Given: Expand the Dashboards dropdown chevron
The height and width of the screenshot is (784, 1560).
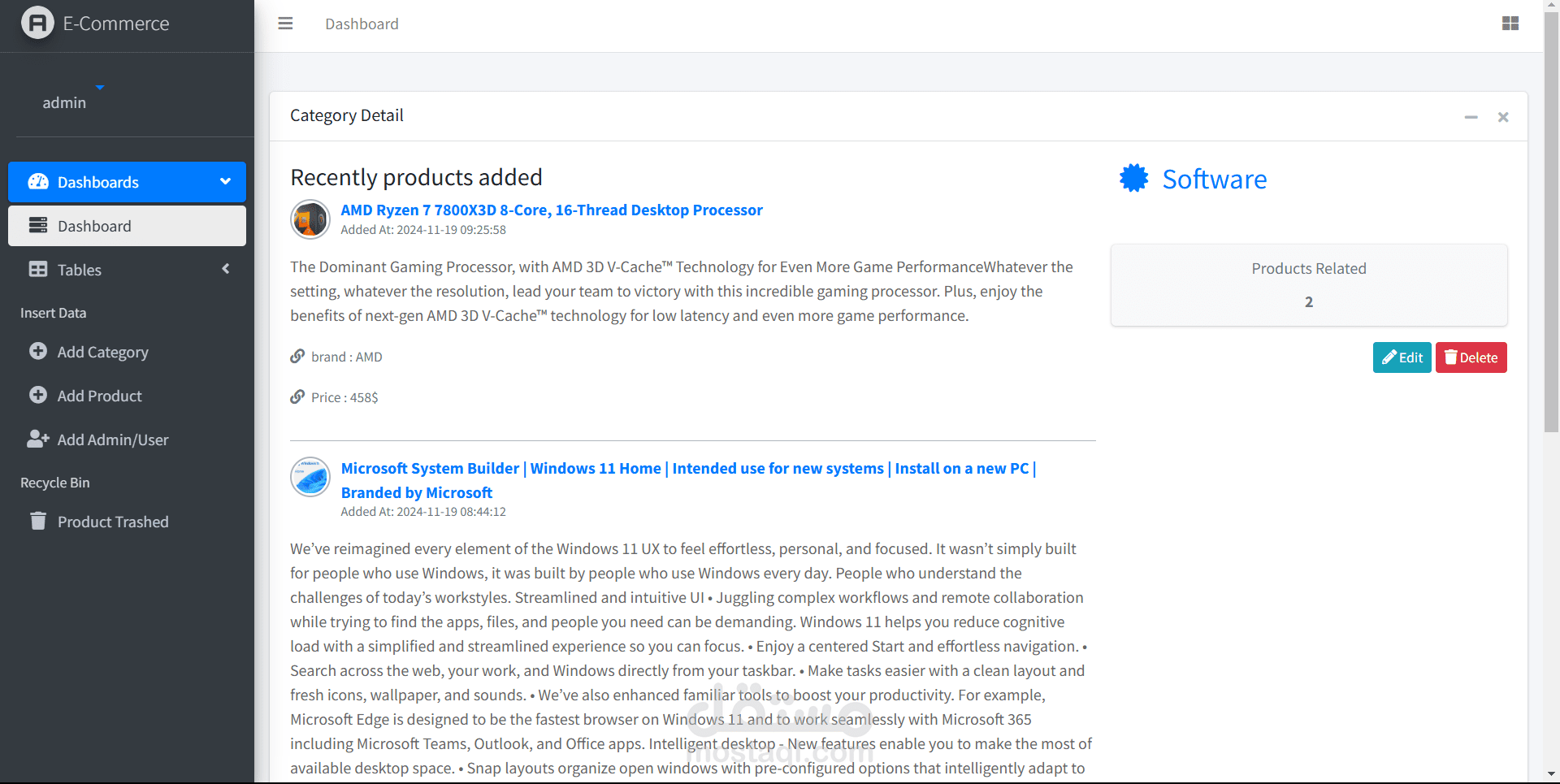Looking at the screenshot, I should tap(226, 181).
